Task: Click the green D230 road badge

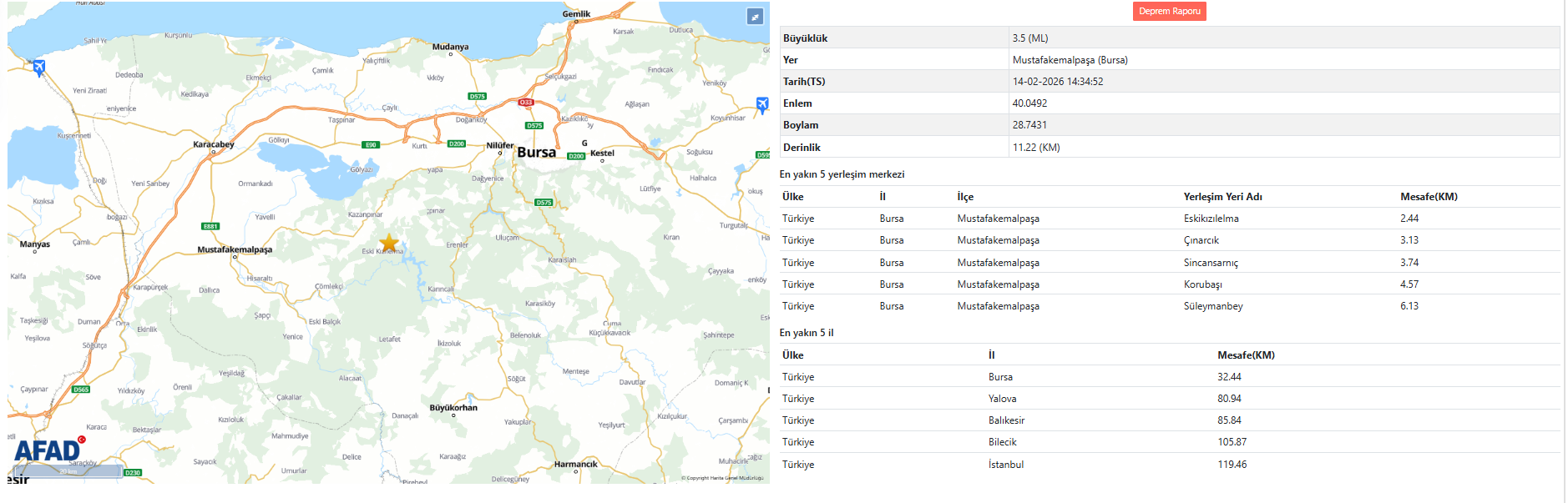Action: (x=133, y=473)
